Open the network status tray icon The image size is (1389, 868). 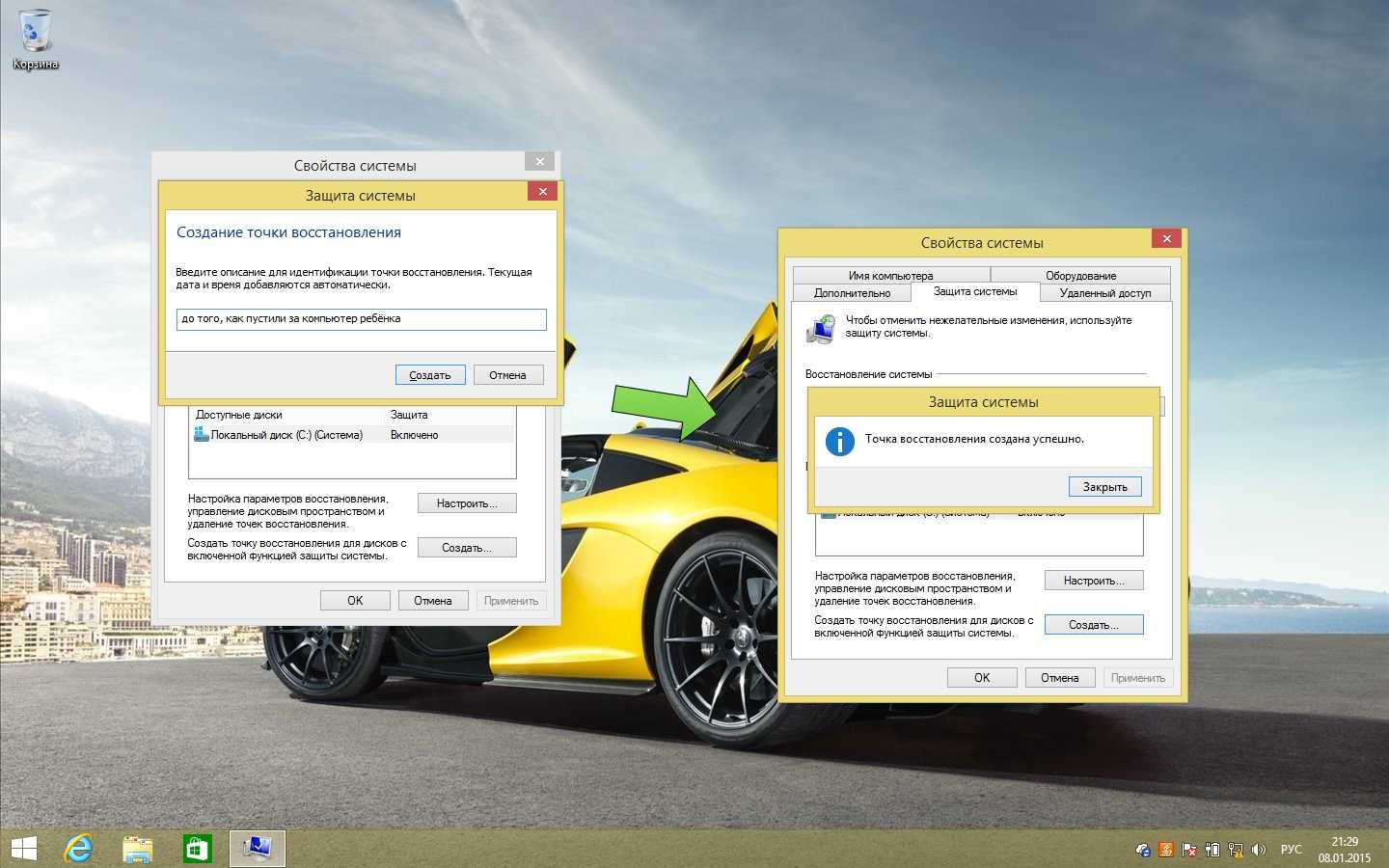(x=1235, y=850)
